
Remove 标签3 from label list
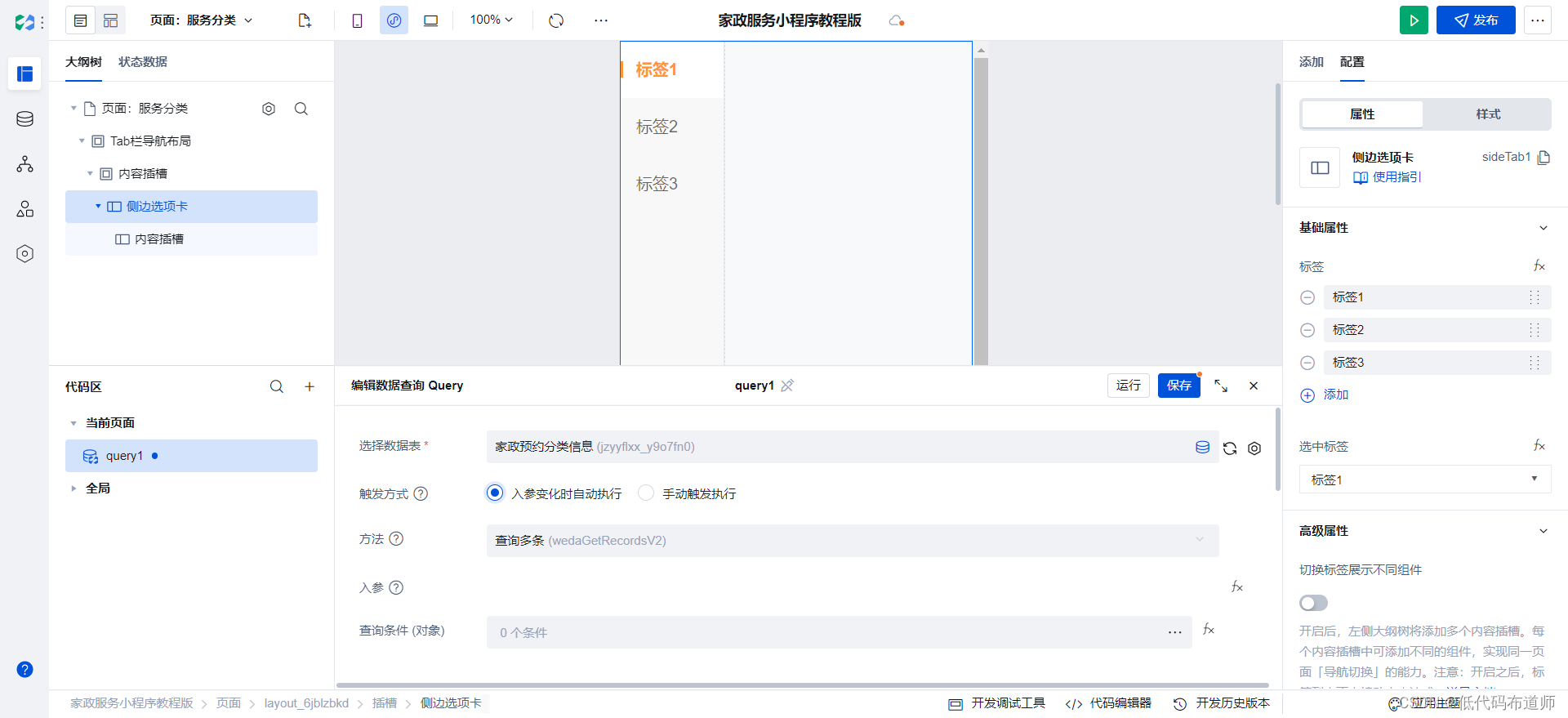(1307, 363)
